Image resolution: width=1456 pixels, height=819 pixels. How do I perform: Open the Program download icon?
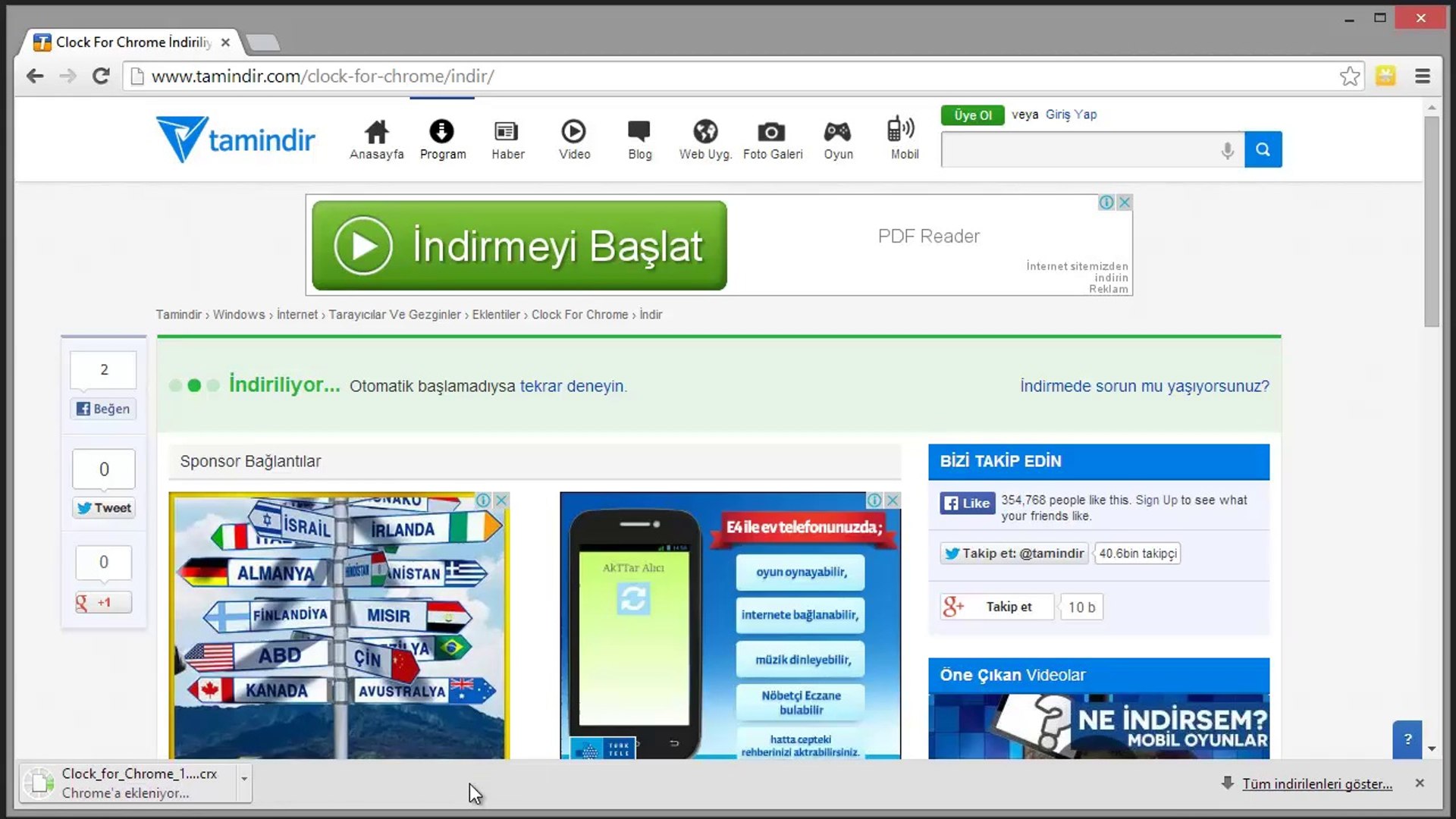(x=442, y=132)
